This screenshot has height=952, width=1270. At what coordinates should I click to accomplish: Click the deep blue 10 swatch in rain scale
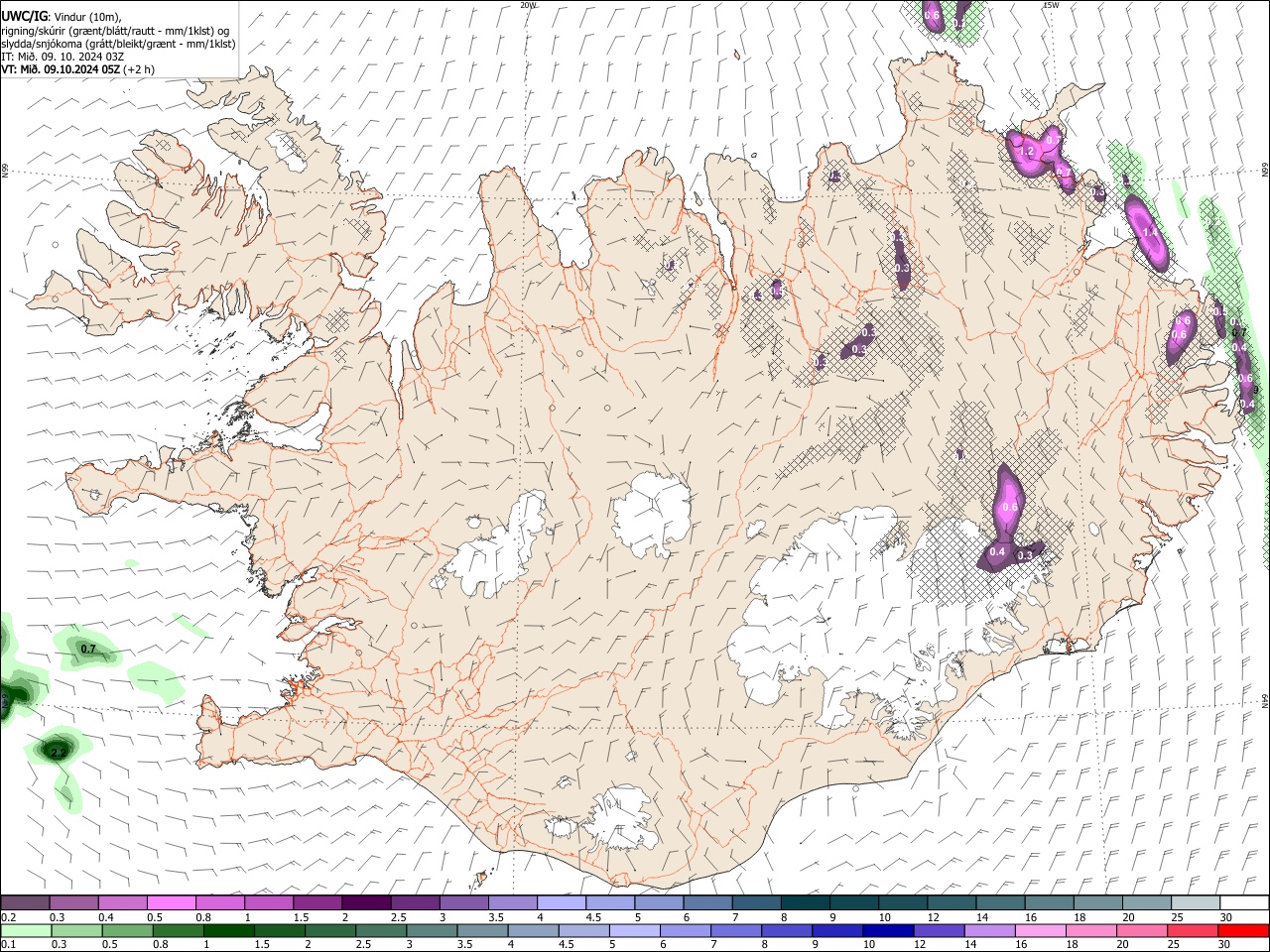pos(888,930)
